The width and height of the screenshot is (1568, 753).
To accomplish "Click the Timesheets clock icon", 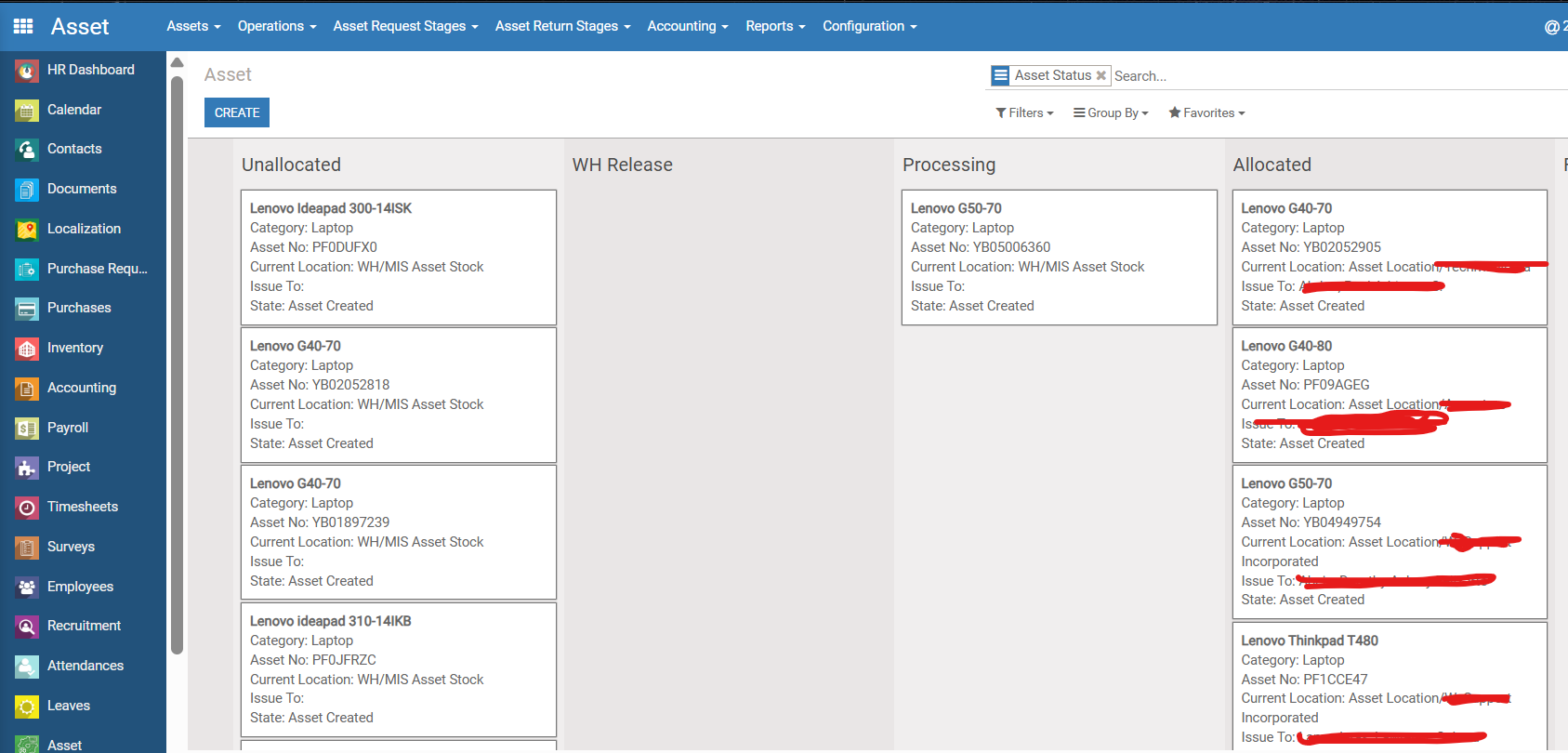I will pos(27,508).
